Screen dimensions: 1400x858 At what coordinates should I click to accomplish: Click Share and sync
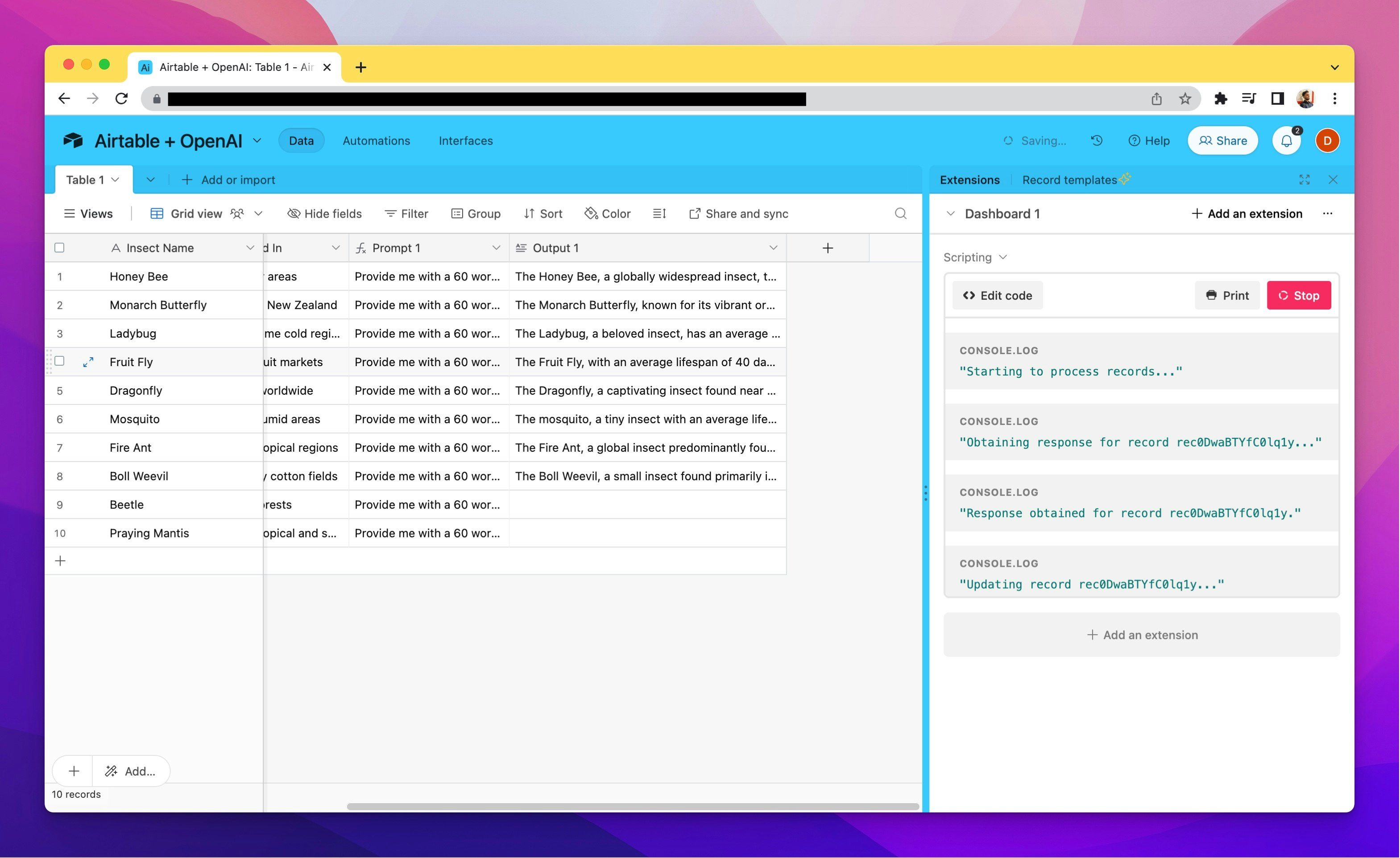[x=738, y=214]
